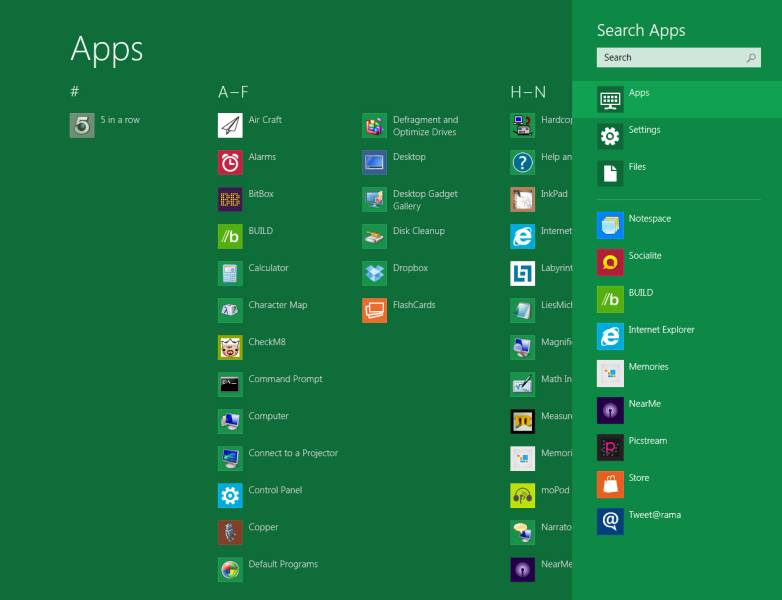
Task: Open the Help question mark icon
Action: [x=522, y=162]
